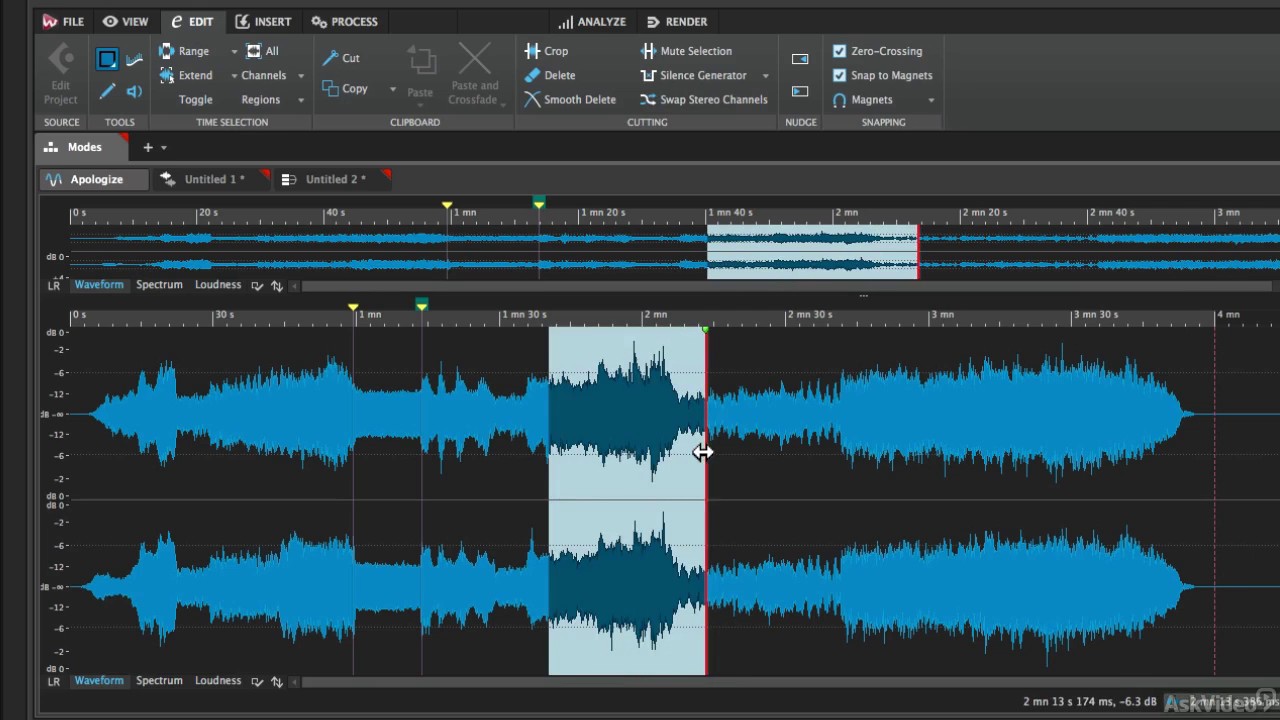
Task: Swap Stereo Channels
Action: click(x=704, y=99)
